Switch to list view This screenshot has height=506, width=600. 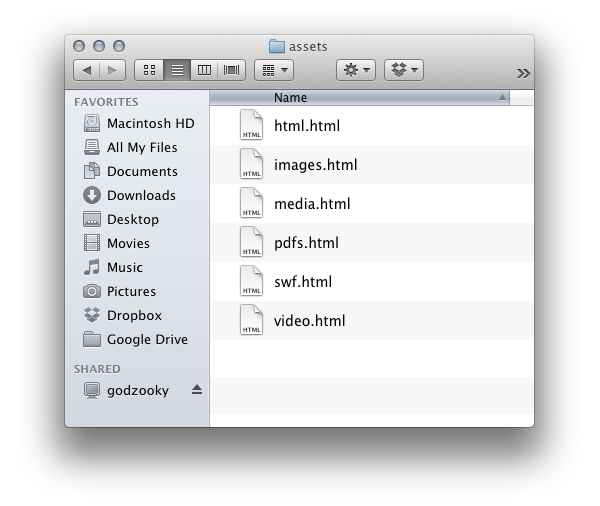point(177,70)
